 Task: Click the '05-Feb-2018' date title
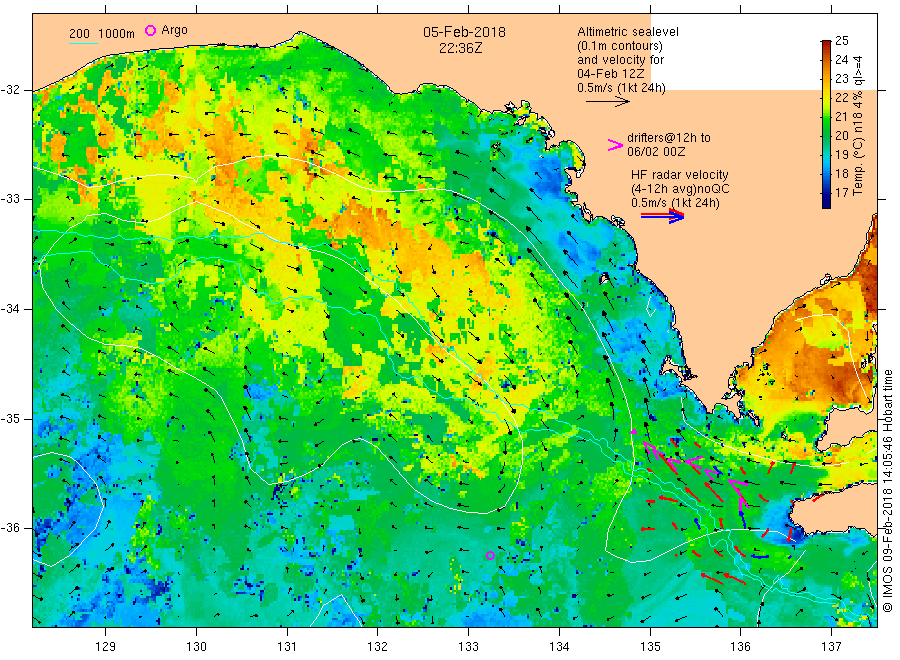point(464,32)
